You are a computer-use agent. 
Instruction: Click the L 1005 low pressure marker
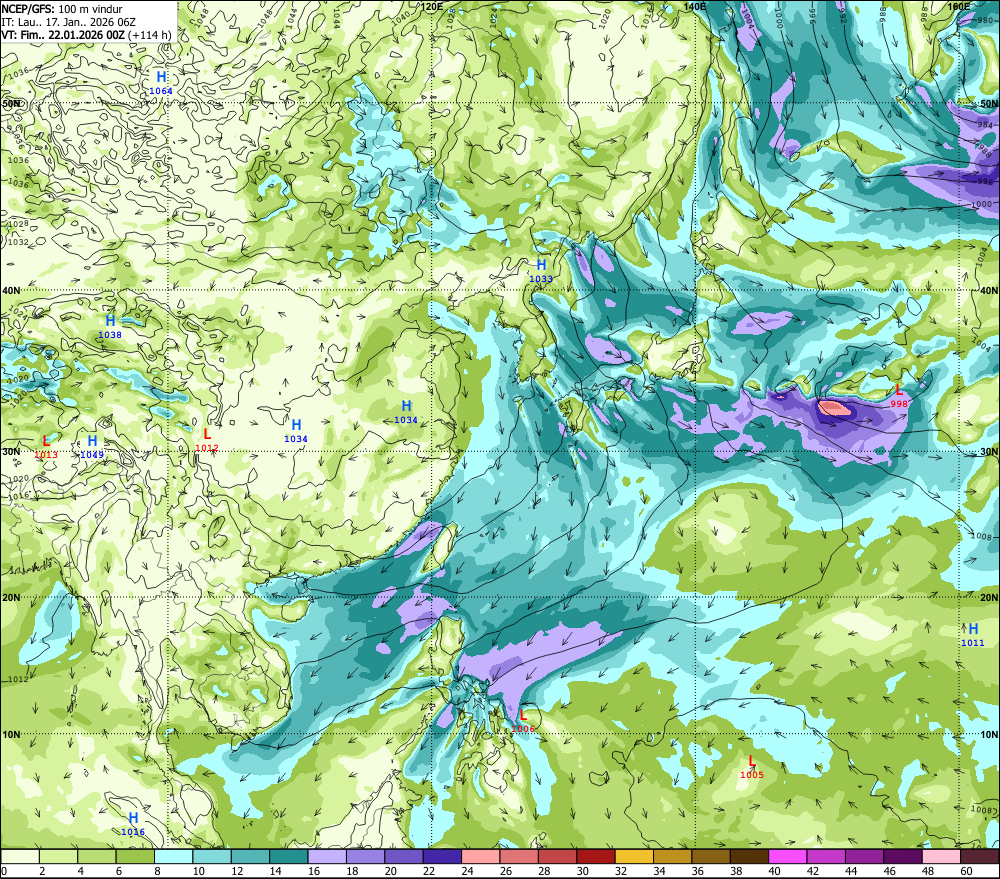pos(751,767)
